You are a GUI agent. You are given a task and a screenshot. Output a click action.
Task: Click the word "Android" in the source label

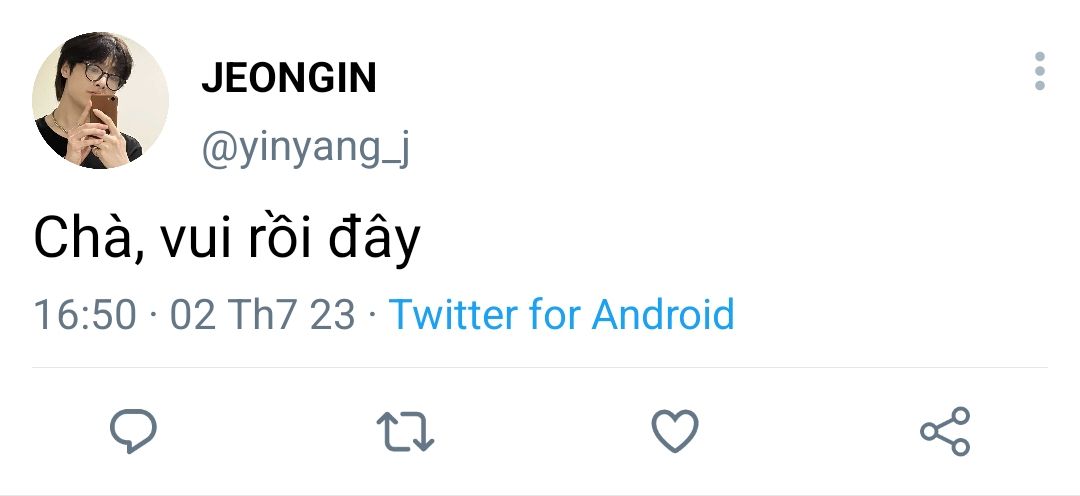(x=663, y=314)
